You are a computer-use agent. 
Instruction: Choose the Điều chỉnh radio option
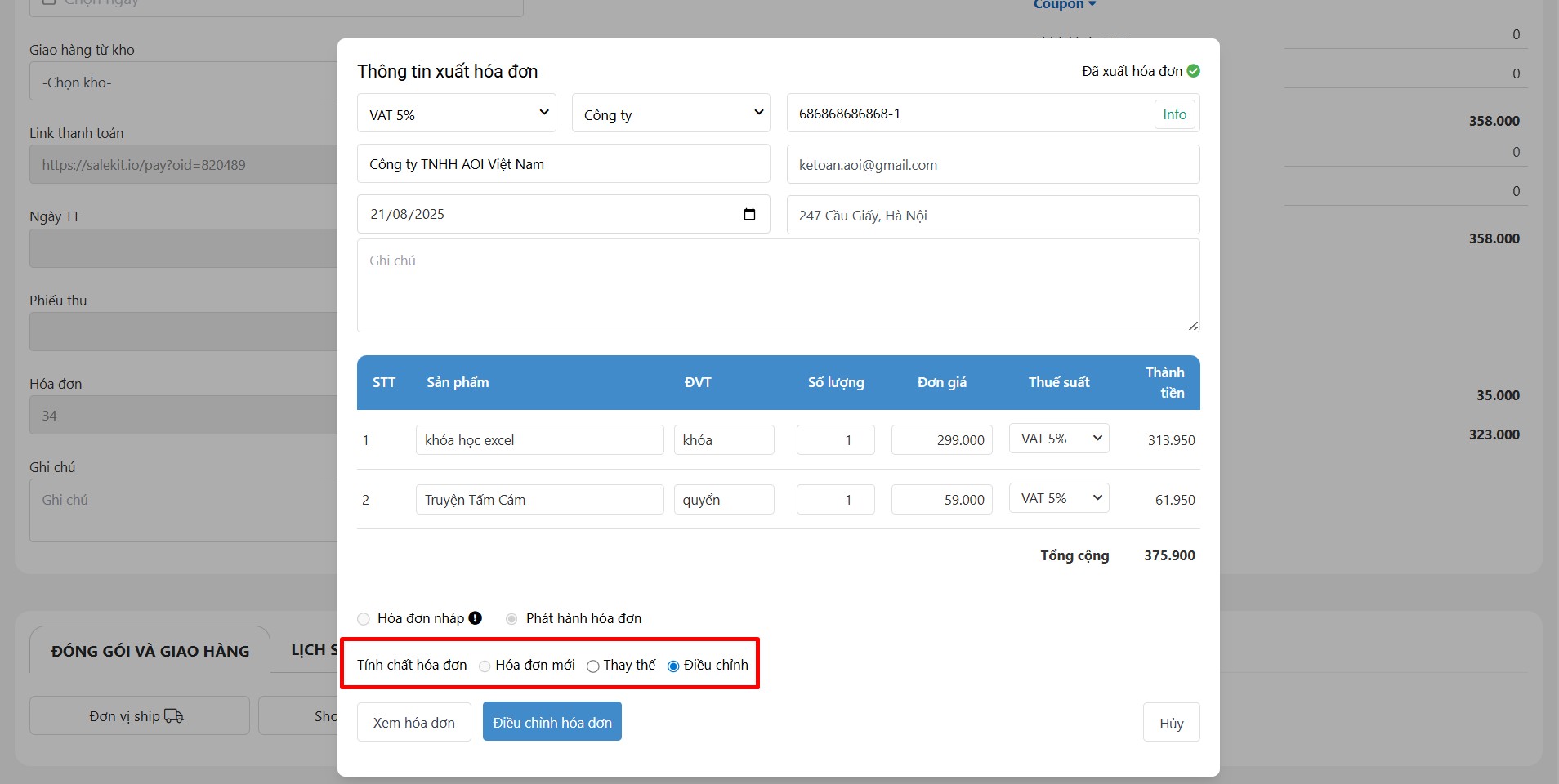[673, 666]
